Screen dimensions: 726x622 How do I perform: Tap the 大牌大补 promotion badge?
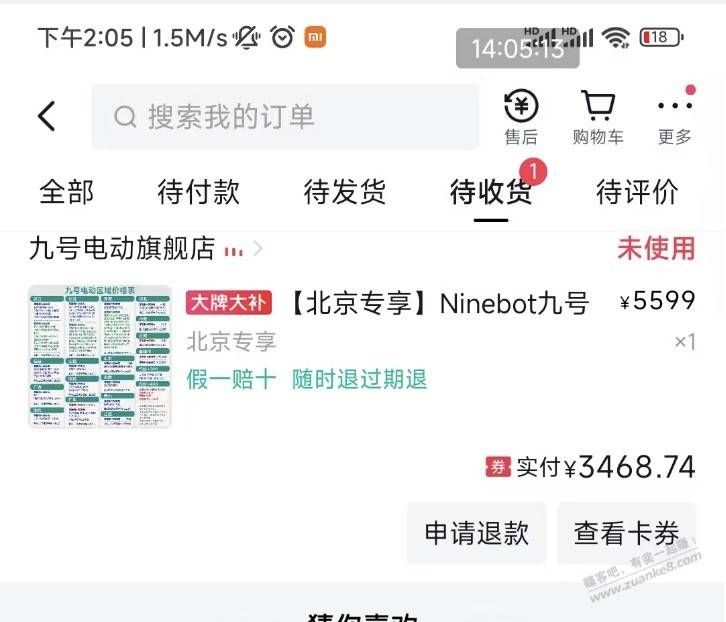tap(229, 303)
